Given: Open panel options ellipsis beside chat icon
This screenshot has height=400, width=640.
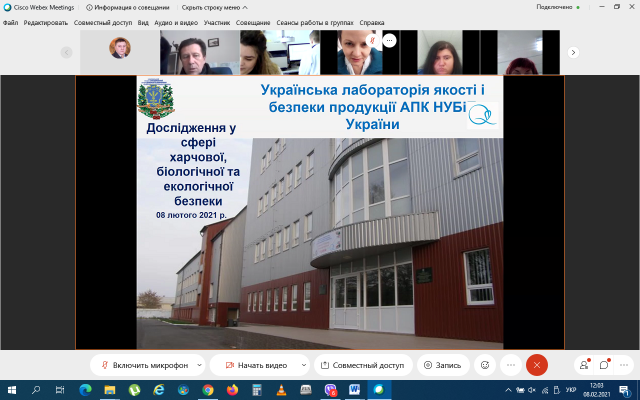Looking at the screenshot, I should pyautogui.click(x=624, y=365).
